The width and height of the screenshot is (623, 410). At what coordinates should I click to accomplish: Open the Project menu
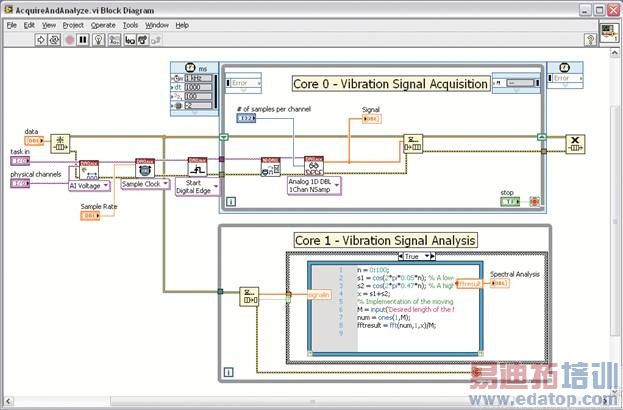[73, 25]
